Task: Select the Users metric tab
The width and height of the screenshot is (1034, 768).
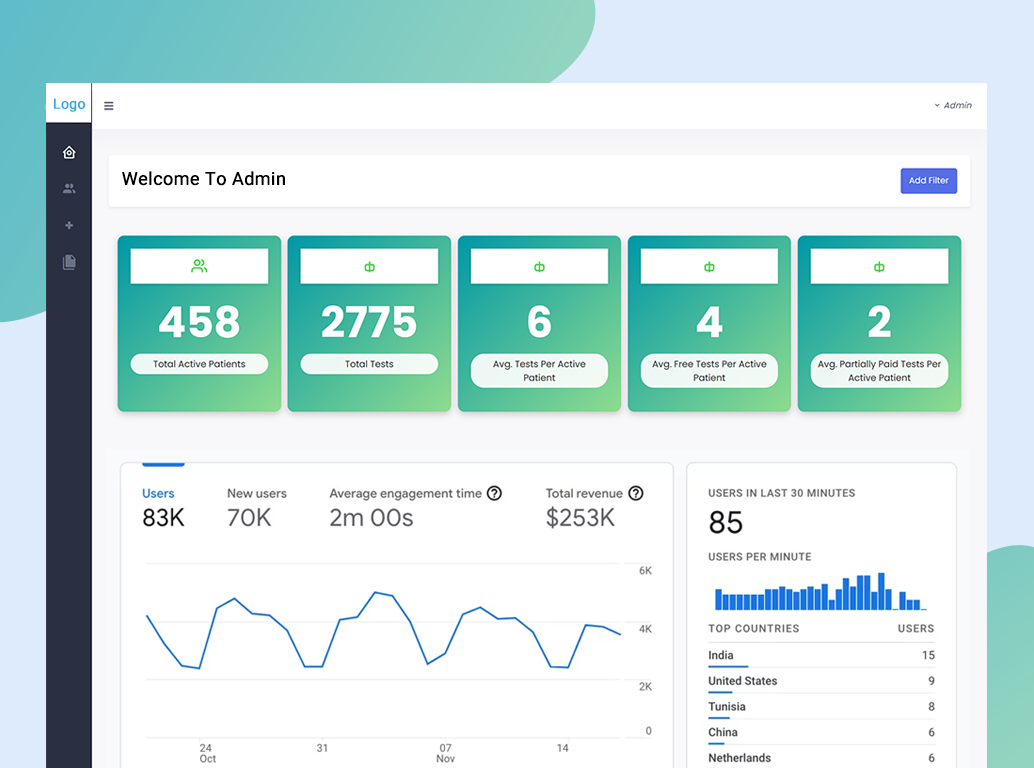Action: [x=163, y=509]
